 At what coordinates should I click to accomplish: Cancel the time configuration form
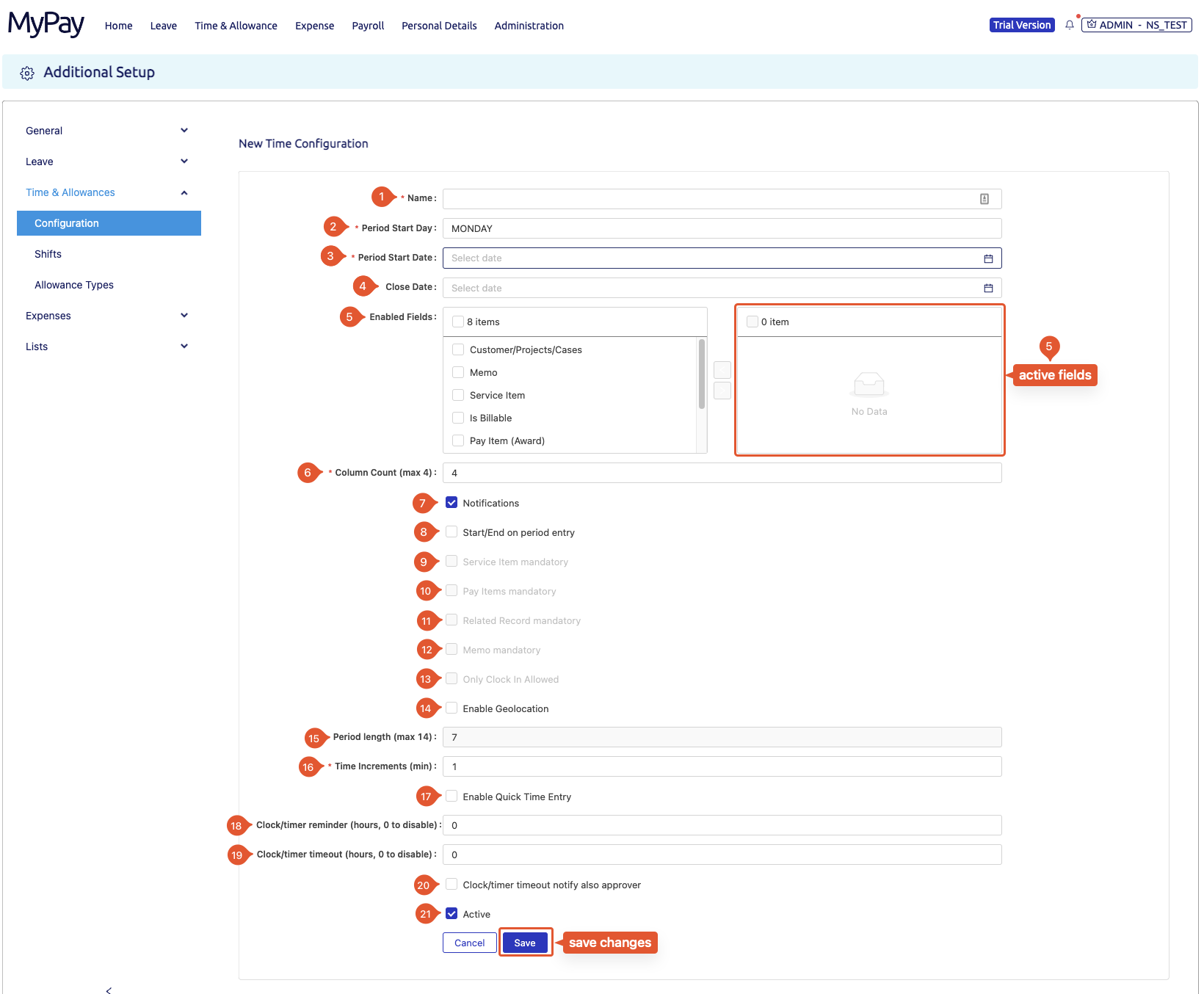[469, 943]
